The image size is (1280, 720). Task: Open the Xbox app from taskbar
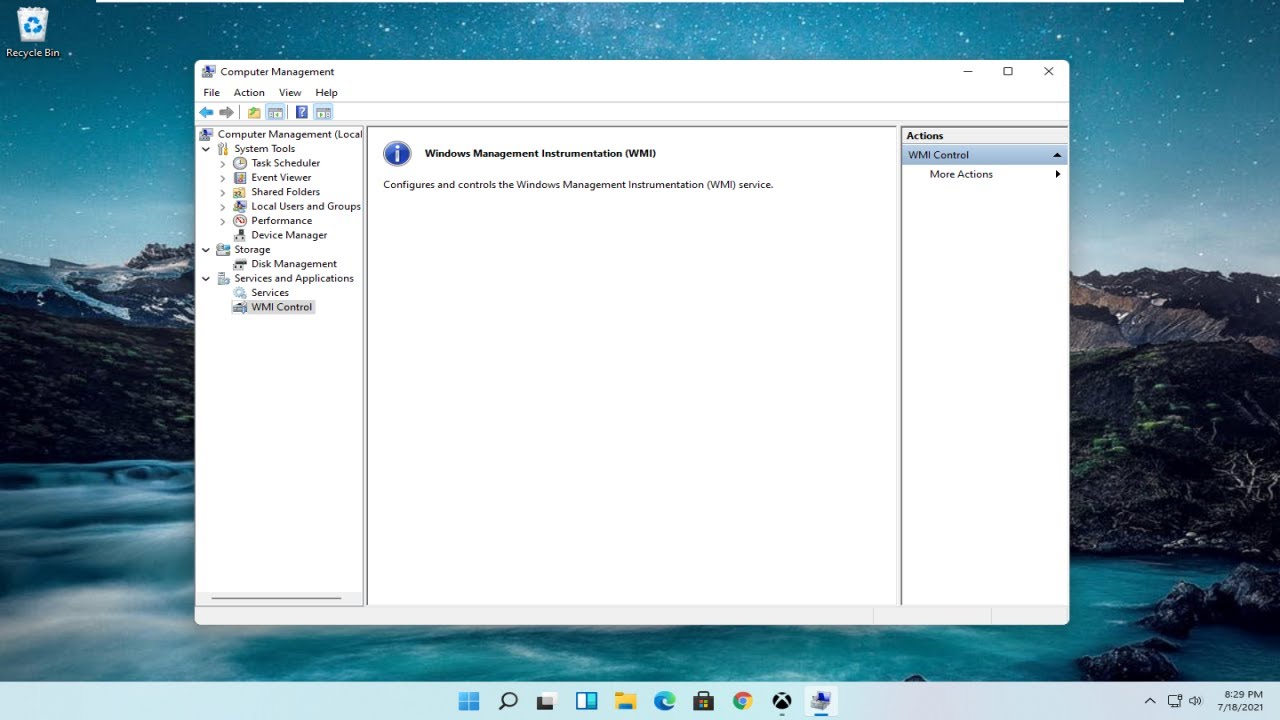pyautogui.click(x=782, y=701)
